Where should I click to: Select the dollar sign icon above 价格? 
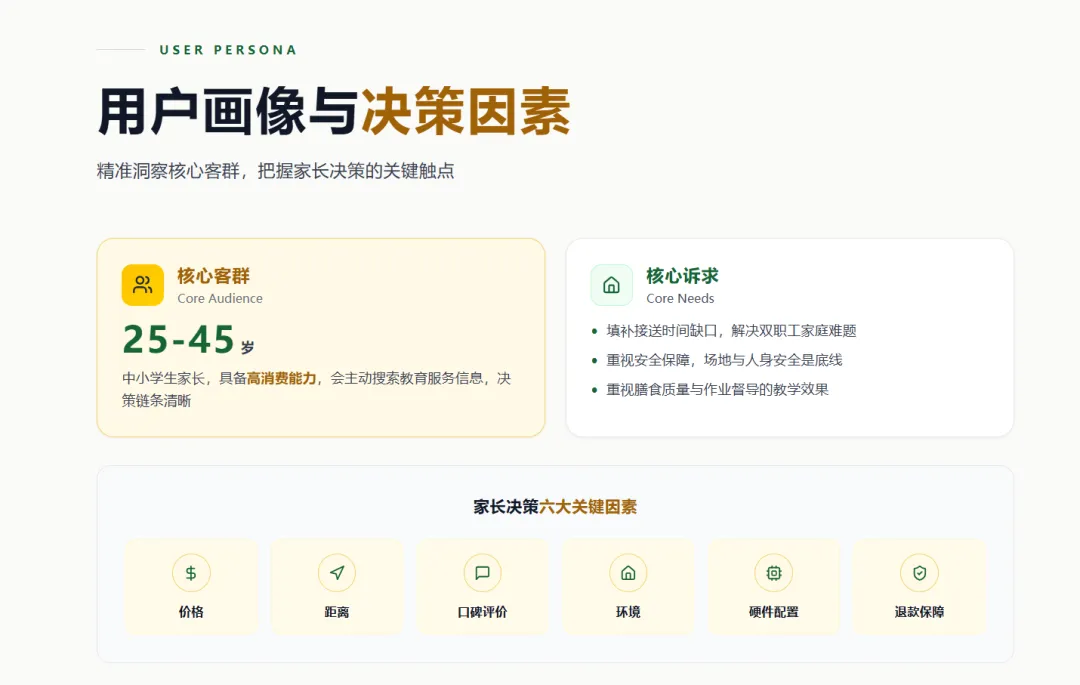pyautogui.click(x=191, y=573)
